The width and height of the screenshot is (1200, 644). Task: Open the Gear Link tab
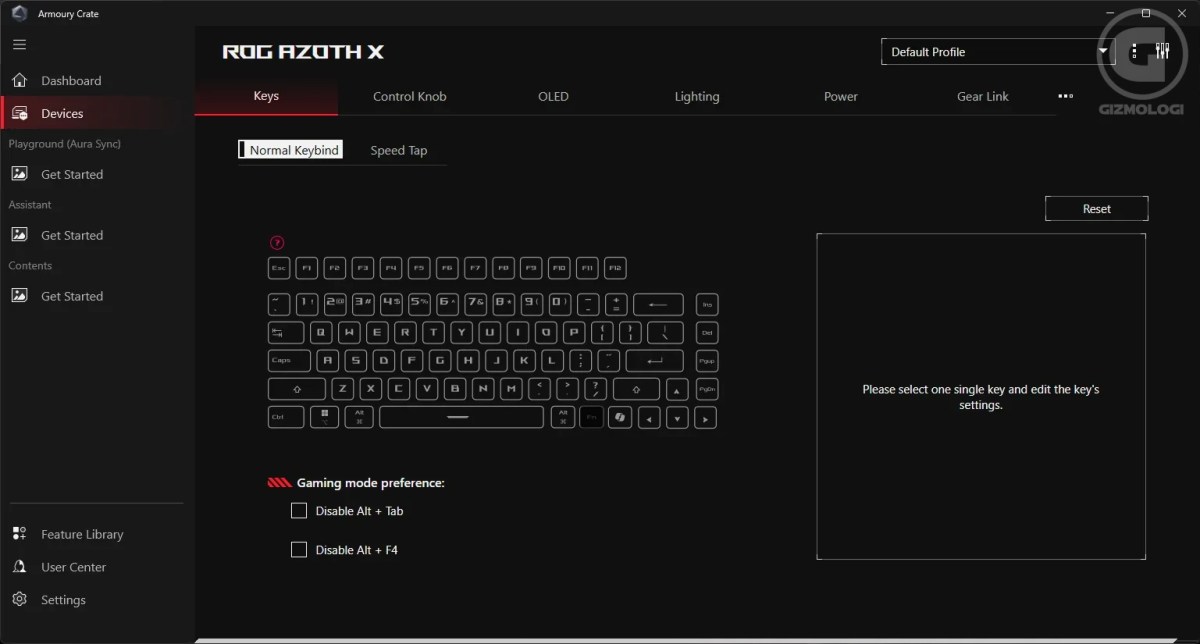(x=983, y=97)
